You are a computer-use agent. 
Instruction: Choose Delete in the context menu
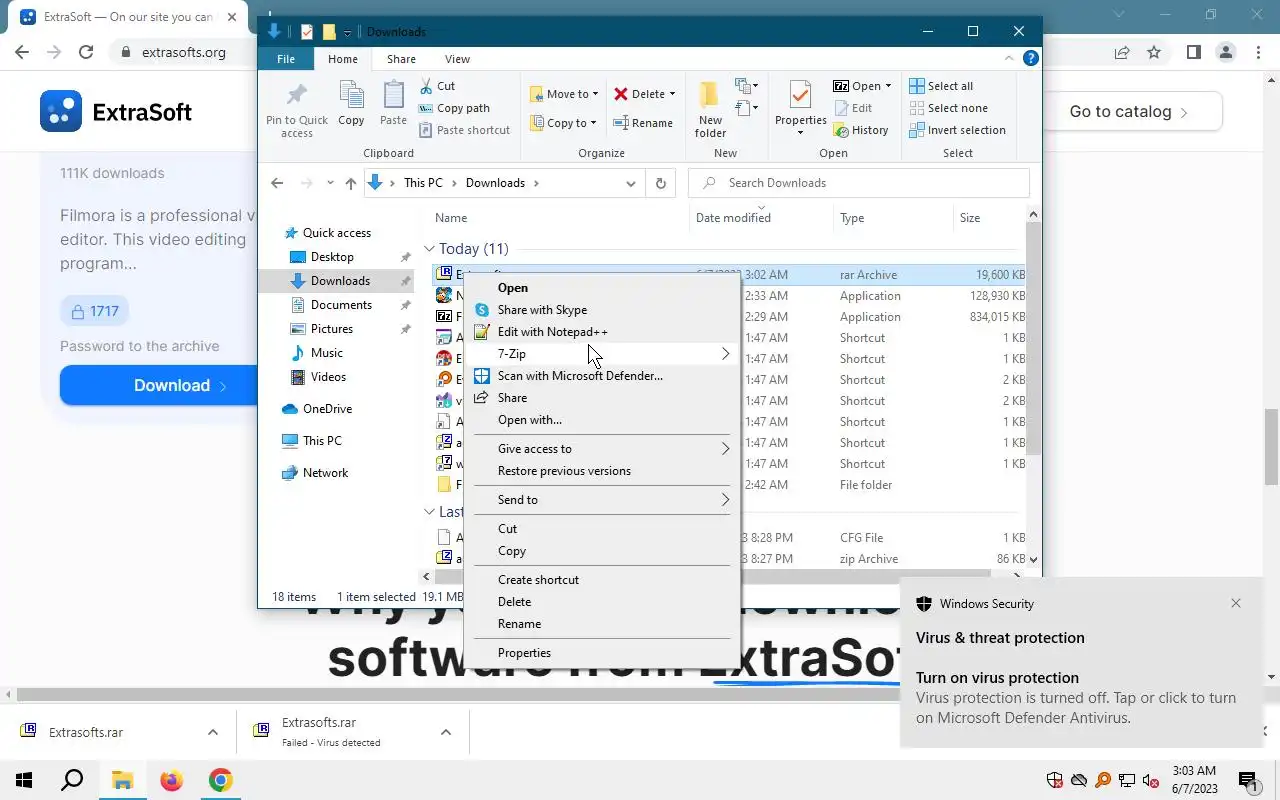[600, 602]
